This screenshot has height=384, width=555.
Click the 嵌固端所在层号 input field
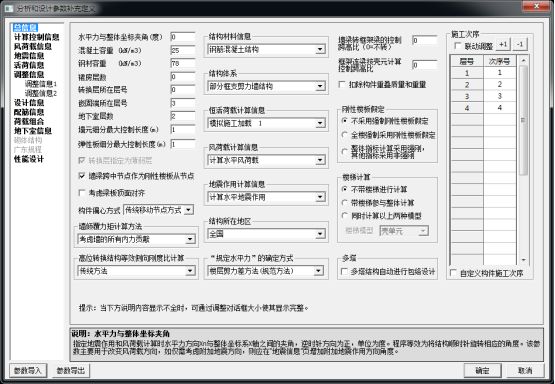coord(183,103)
